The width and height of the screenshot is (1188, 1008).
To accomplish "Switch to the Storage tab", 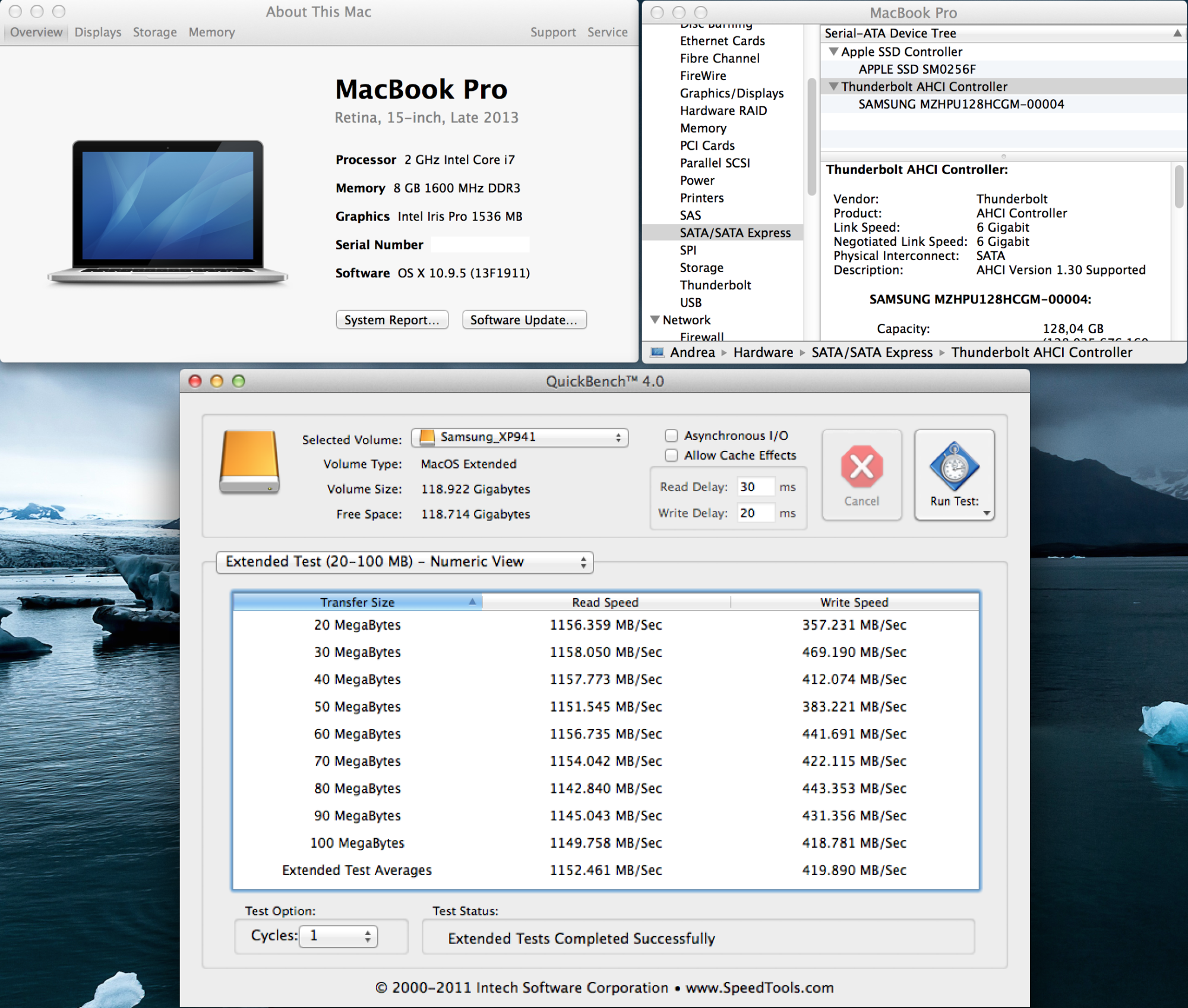I will pos(155,32).
